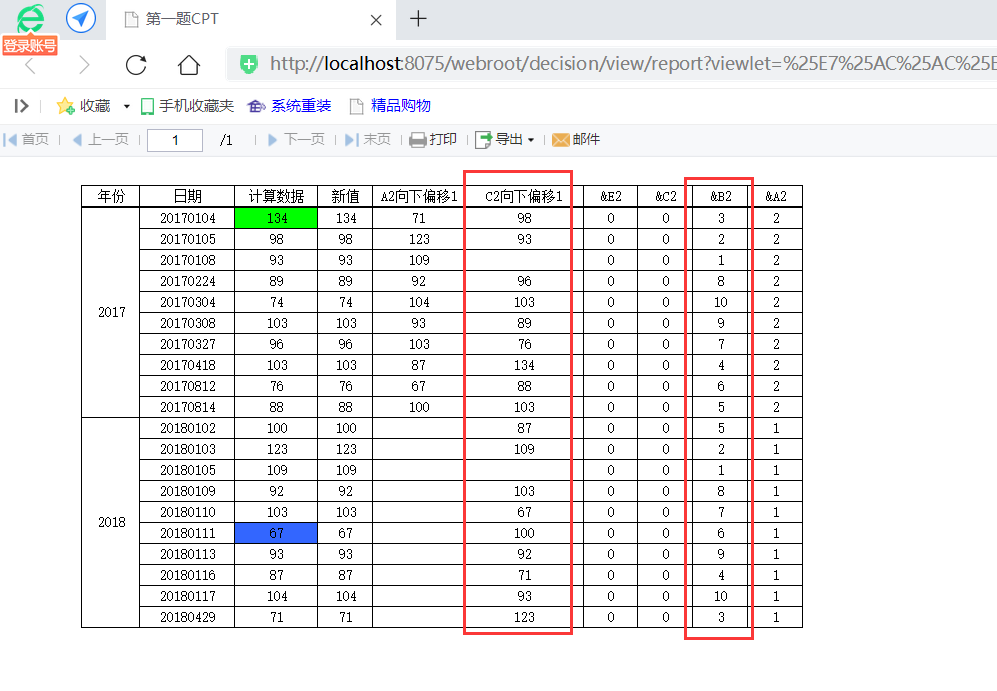
Task: Click date cell 20170418
Action: coord(187,365)
